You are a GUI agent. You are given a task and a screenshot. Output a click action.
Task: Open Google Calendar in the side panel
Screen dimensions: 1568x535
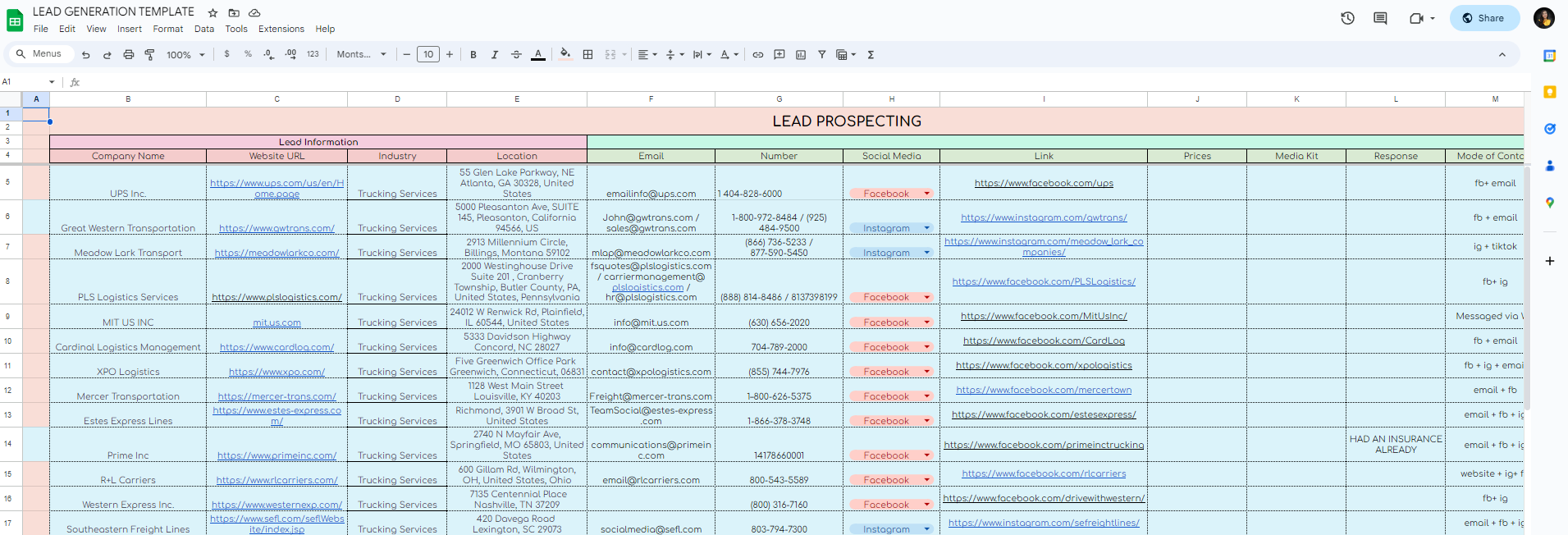click(x=1550, y=56)
